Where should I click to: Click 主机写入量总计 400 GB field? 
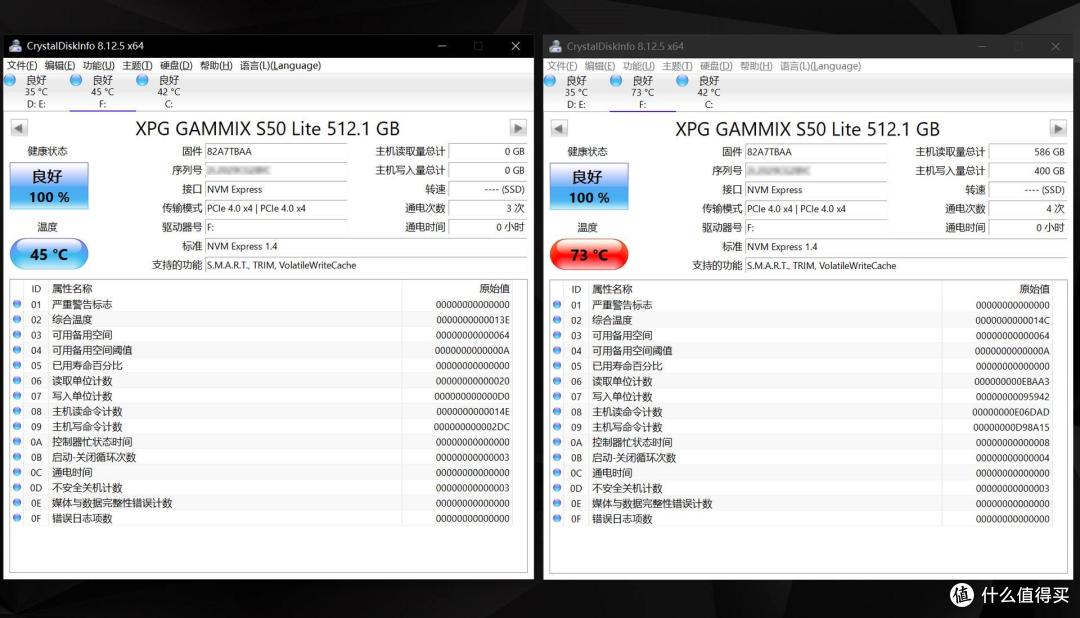coord(1028,171)
